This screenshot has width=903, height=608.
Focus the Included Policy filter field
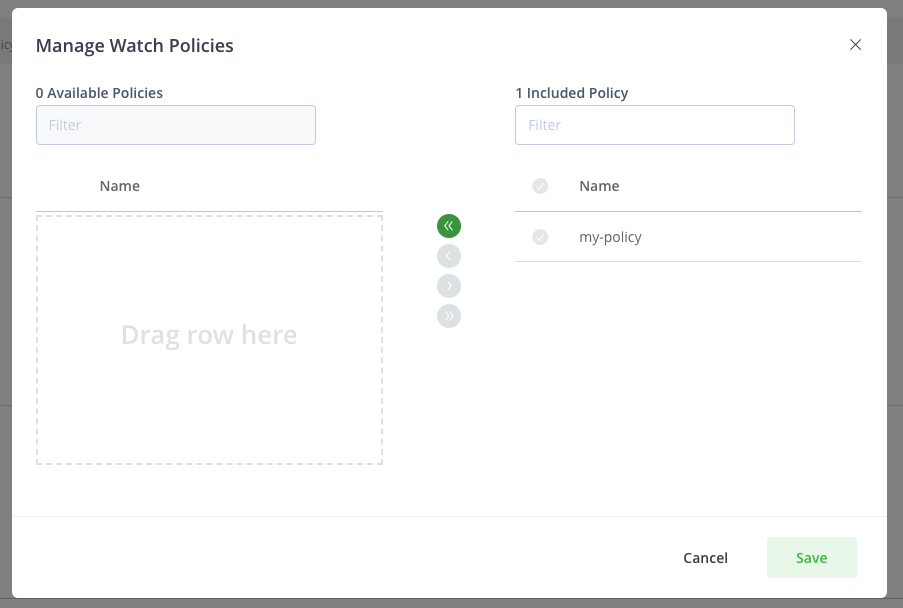click(655, 125)
